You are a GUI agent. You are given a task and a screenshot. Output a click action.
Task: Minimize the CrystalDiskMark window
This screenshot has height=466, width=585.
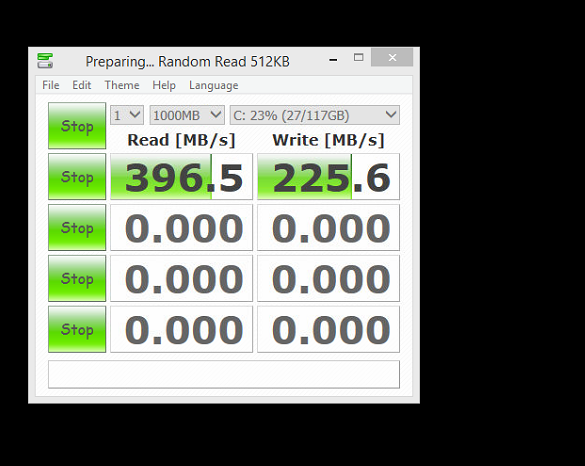(x=334, y=58)
